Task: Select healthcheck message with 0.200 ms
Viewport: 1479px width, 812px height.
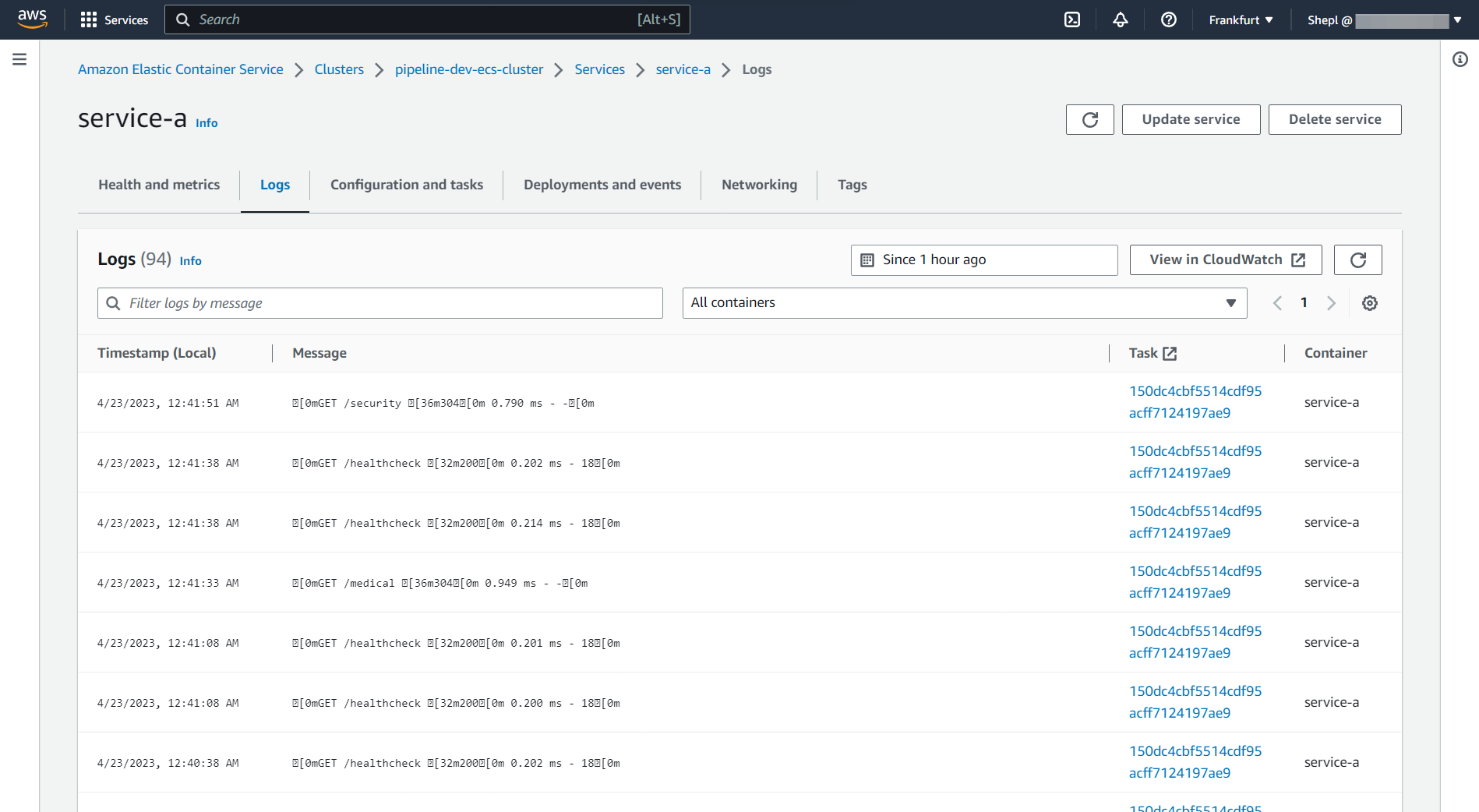Action: click(x=456, y=703)
